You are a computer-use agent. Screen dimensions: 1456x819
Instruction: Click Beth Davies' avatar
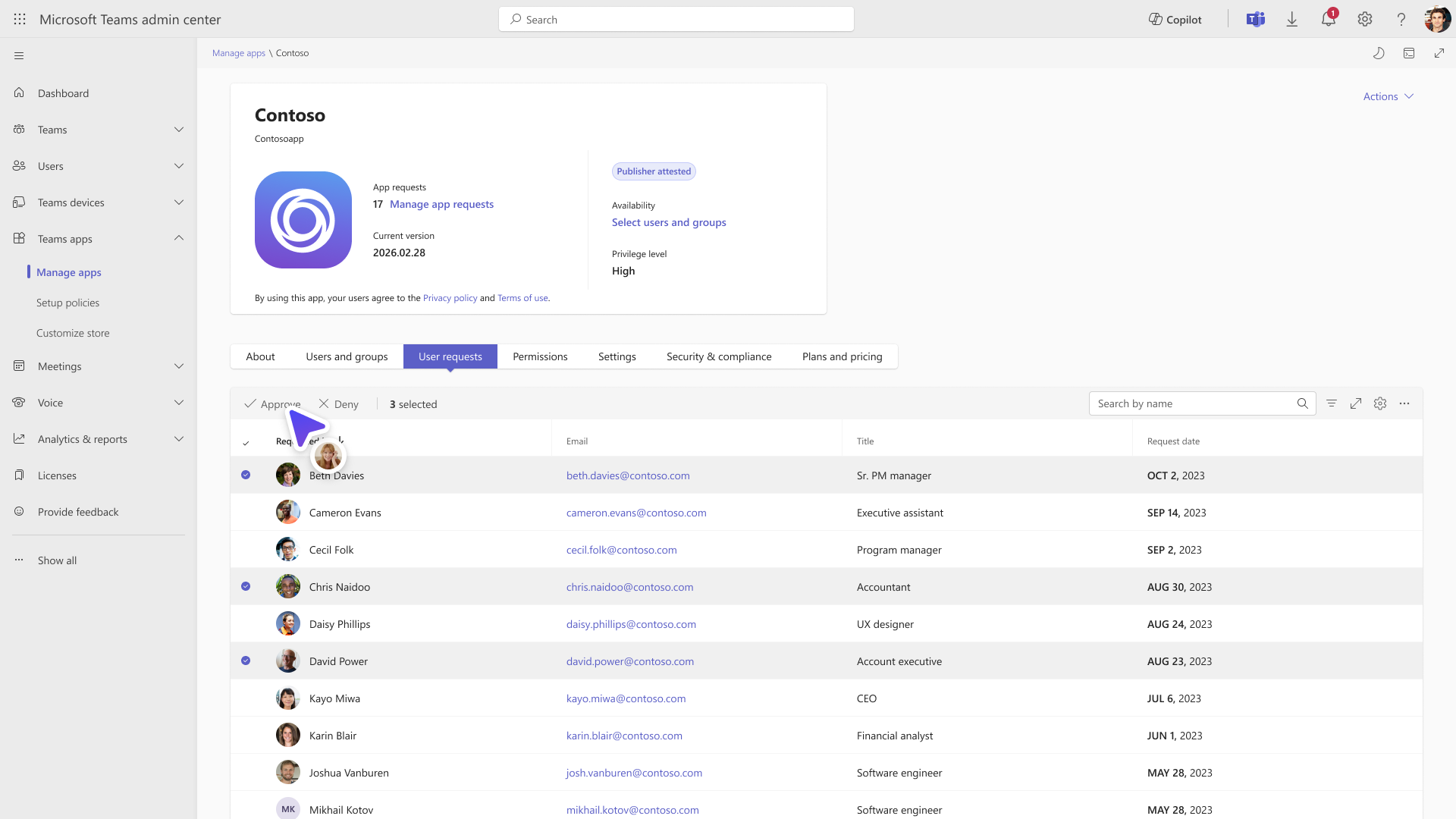(288, 475)
